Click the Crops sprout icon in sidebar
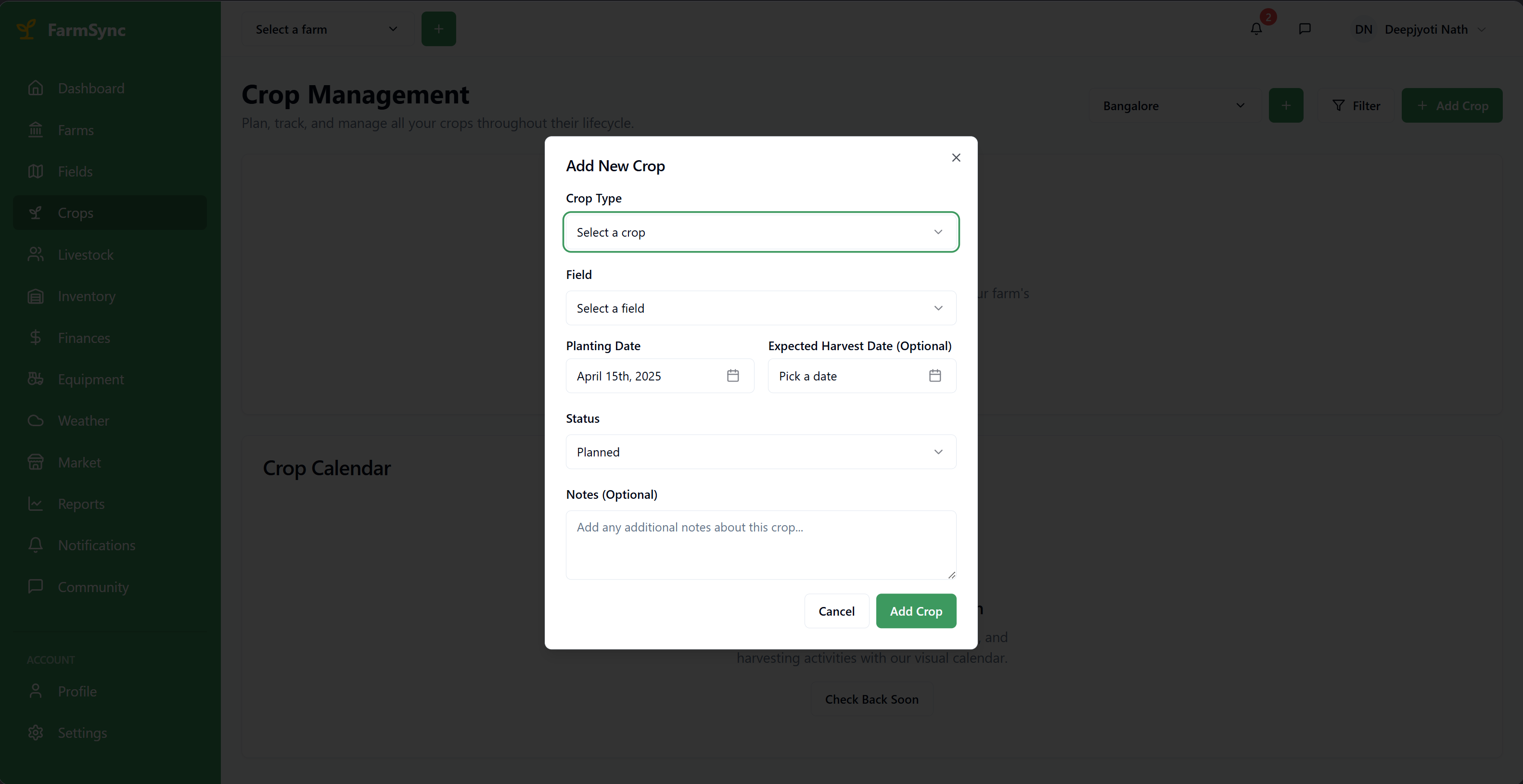Viewport: 1523px width, 784px height. coord(36,213)
